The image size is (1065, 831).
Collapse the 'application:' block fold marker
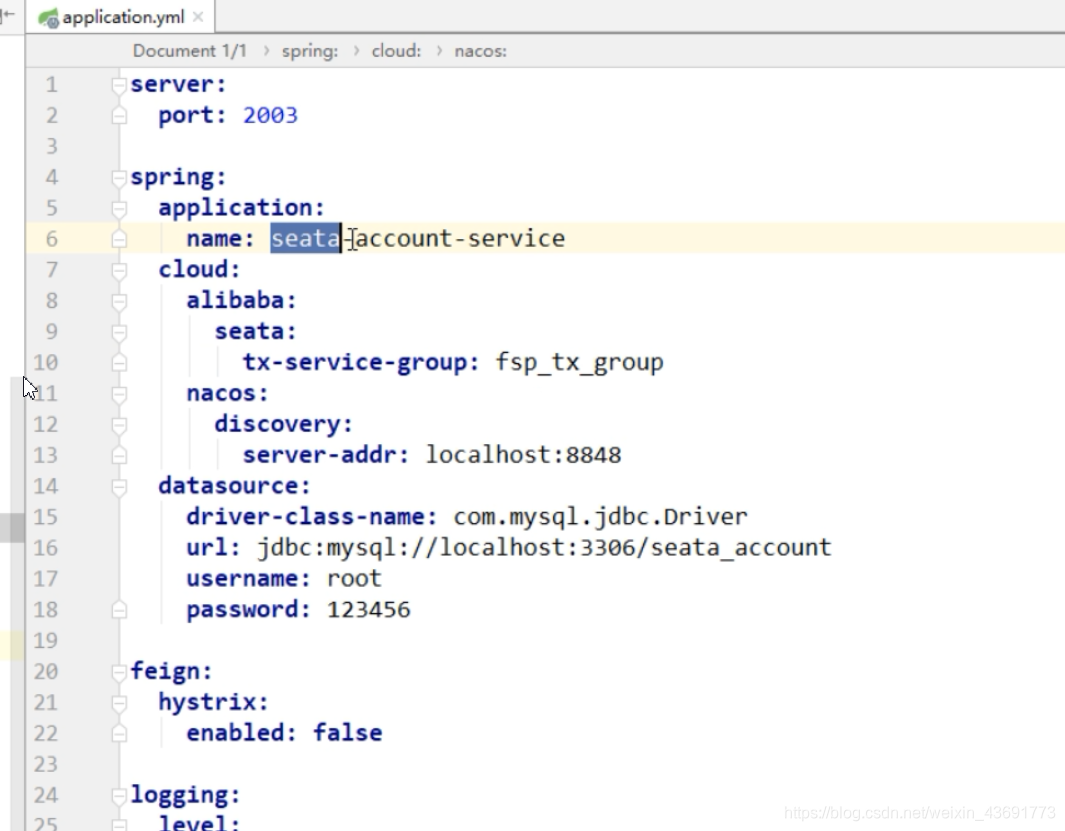click(119, 208)
